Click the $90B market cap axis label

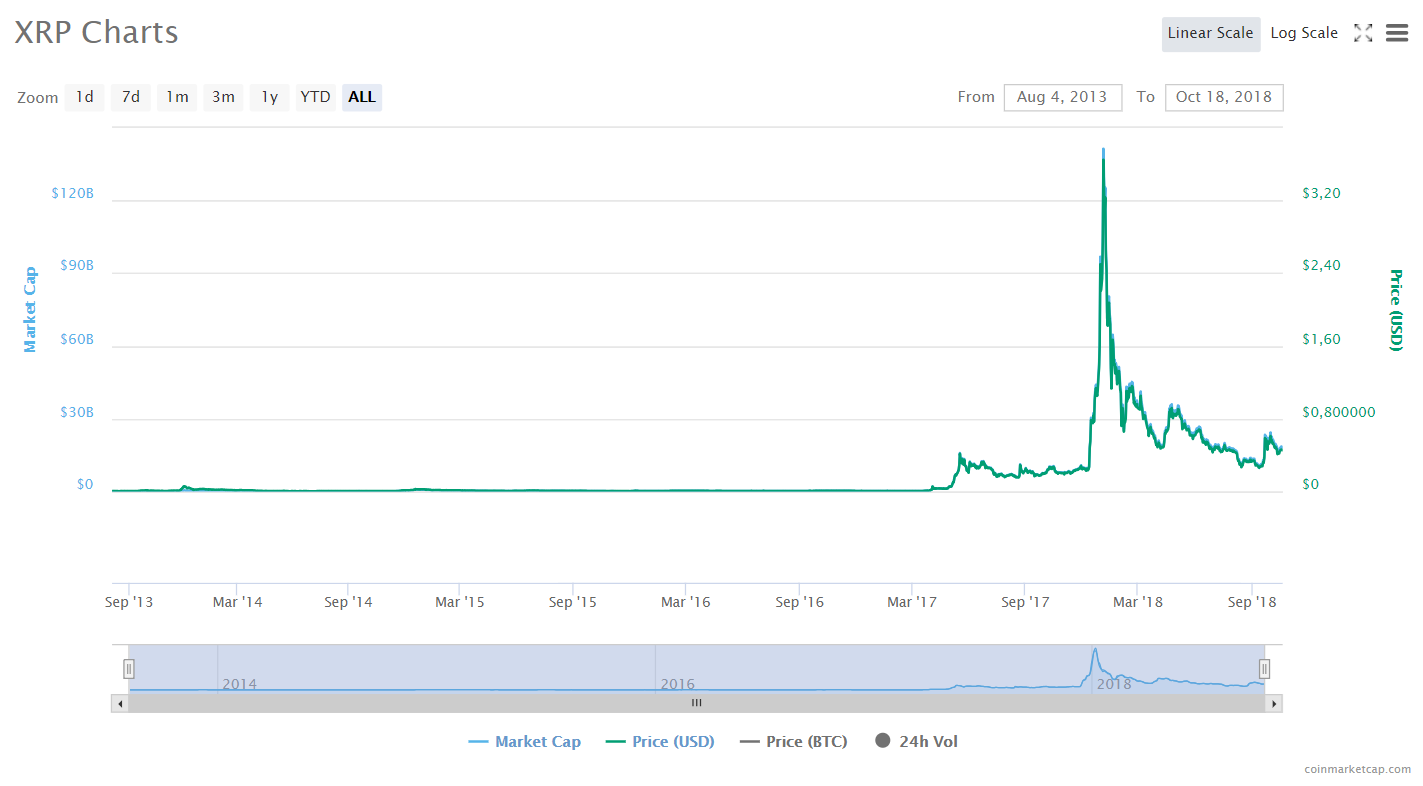pos(76,266)
